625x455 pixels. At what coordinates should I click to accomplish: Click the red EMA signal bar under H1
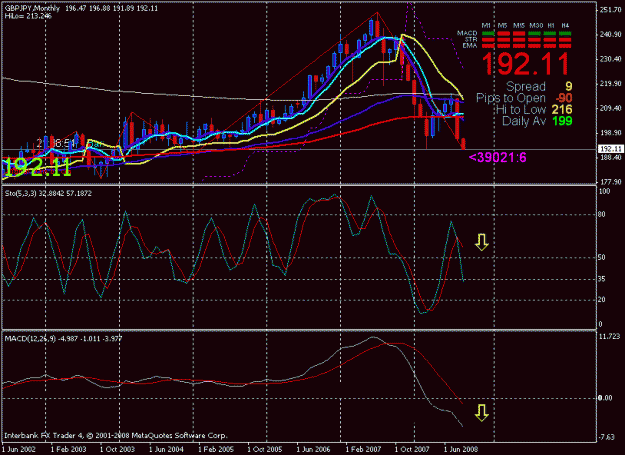coord(550,46)
